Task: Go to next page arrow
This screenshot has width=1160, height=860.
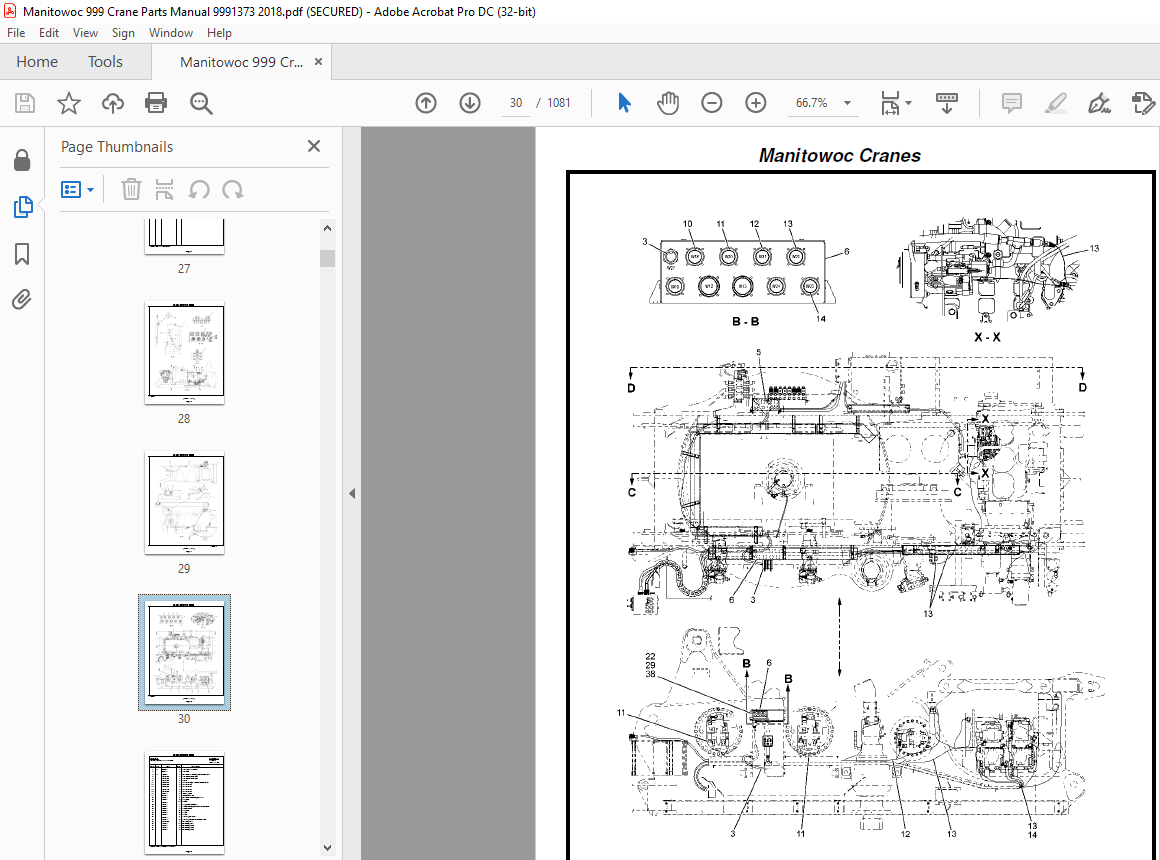Action: pyautogui.click(x=470, y=103)
